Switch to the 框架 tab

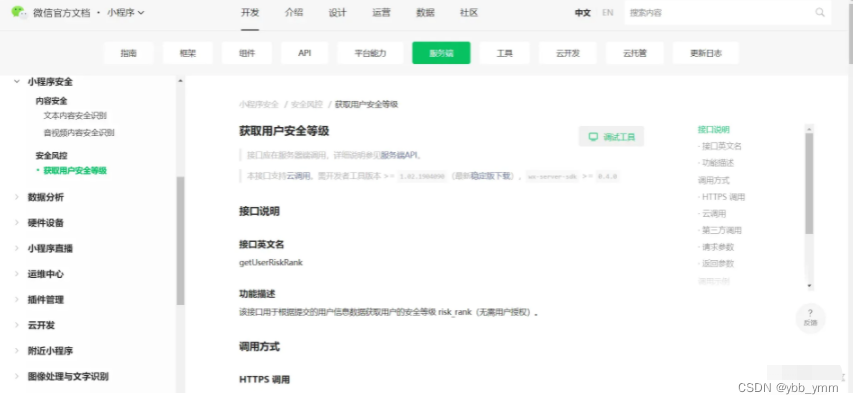click(188, 53)
